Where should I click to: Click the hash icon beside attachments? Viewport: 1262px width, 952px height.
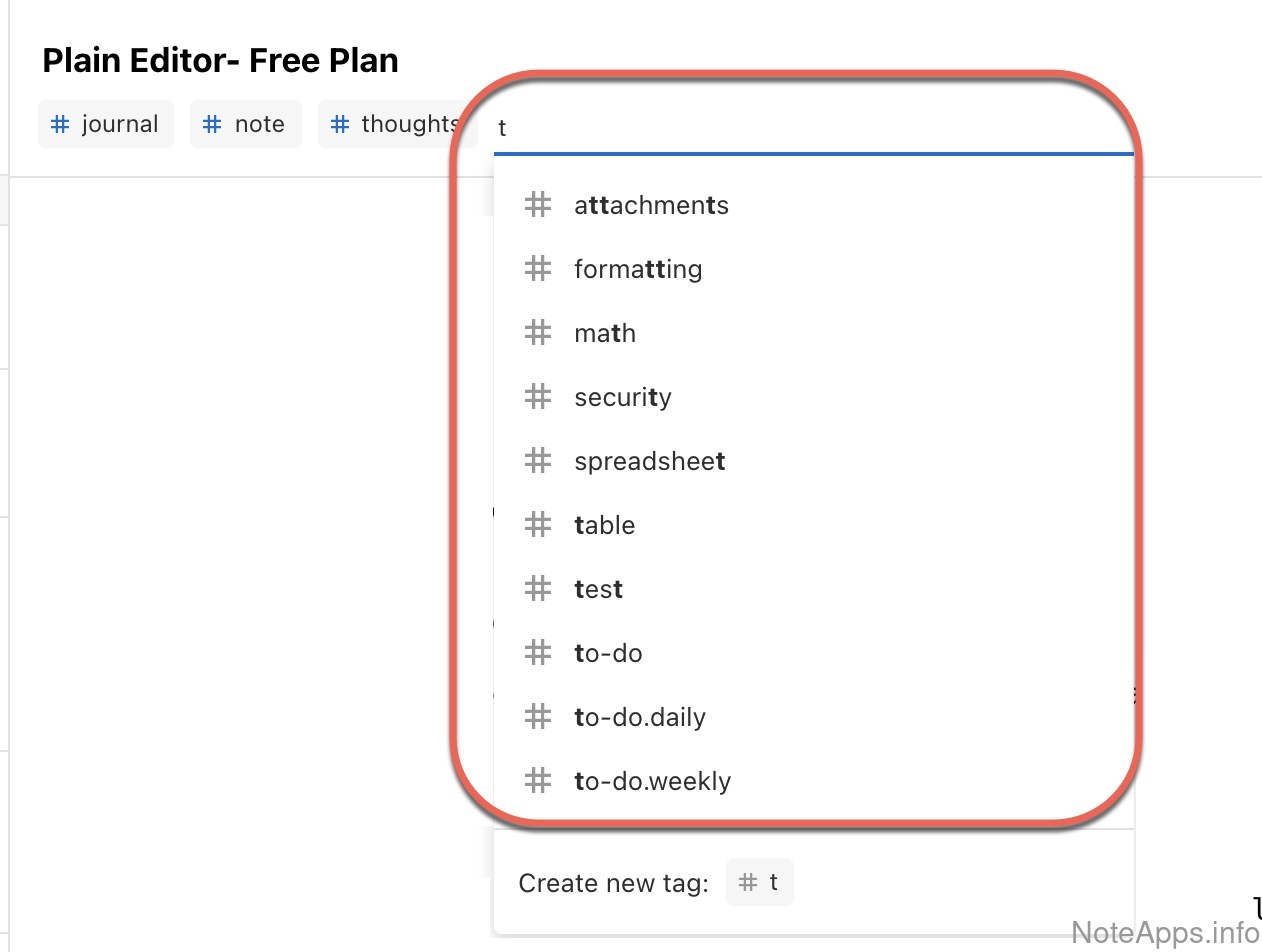(538, 205)
